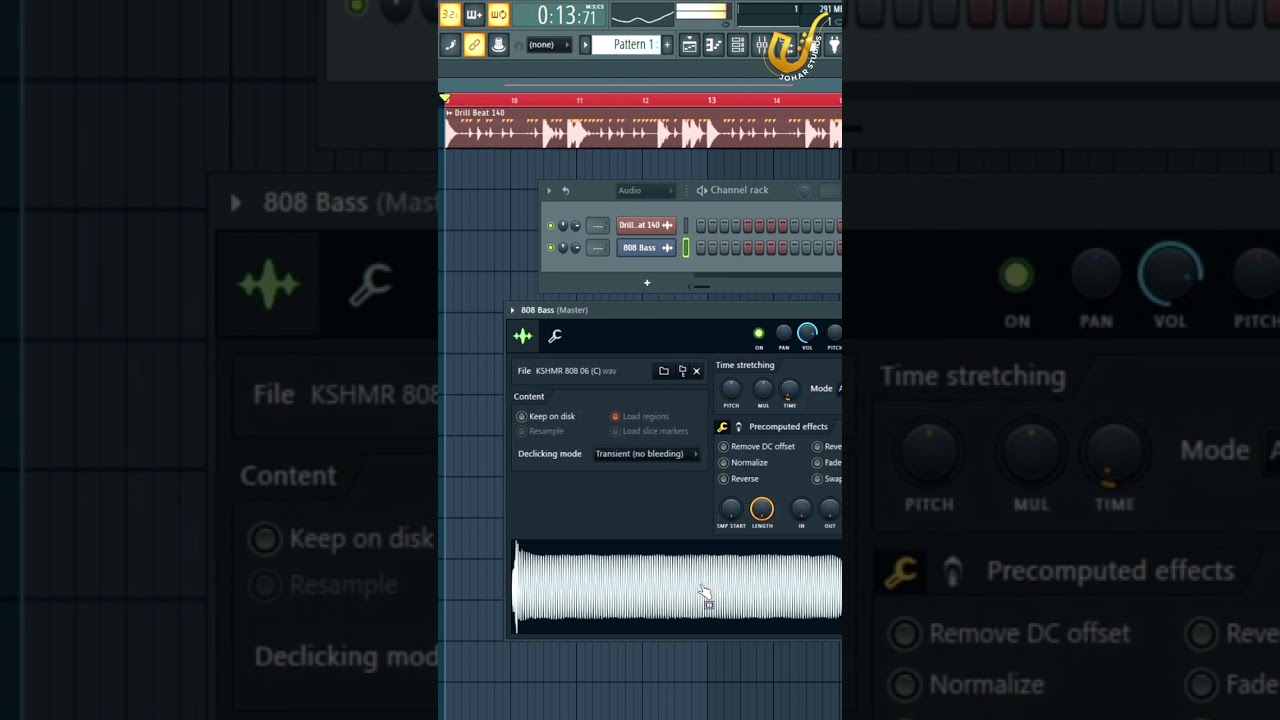The width and height of the screenshot is (1280, 720).
Task: Adjust the VOL knob in 808 Bass window
Action: 807,333
